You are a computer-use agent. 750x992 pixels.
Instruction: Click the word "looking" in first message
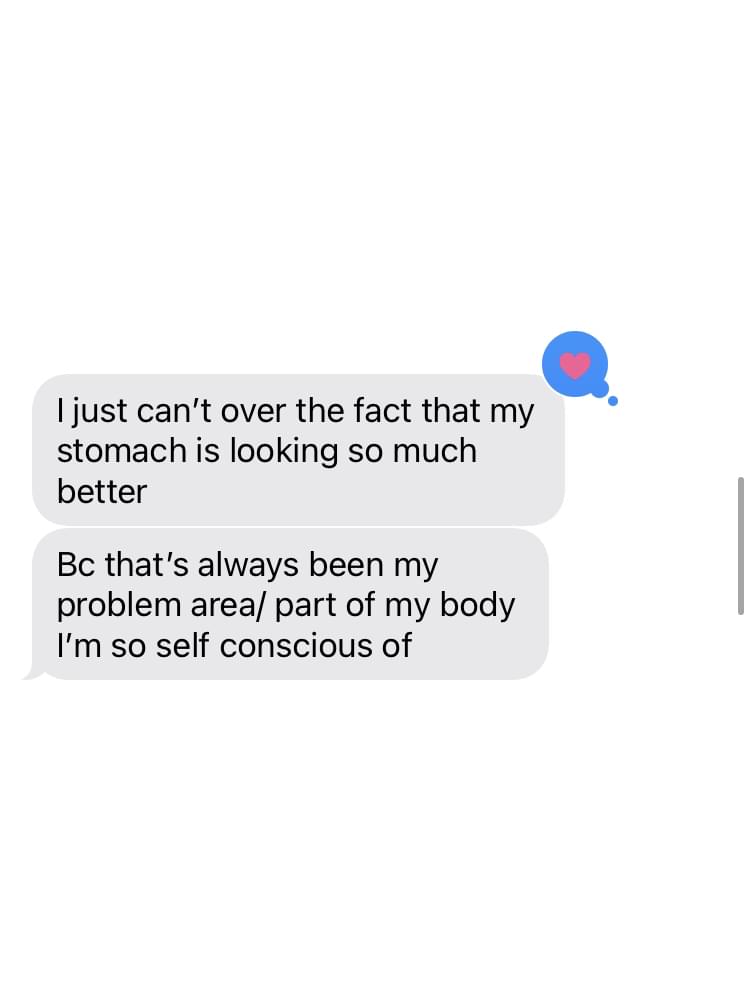(x=284, y=452)
